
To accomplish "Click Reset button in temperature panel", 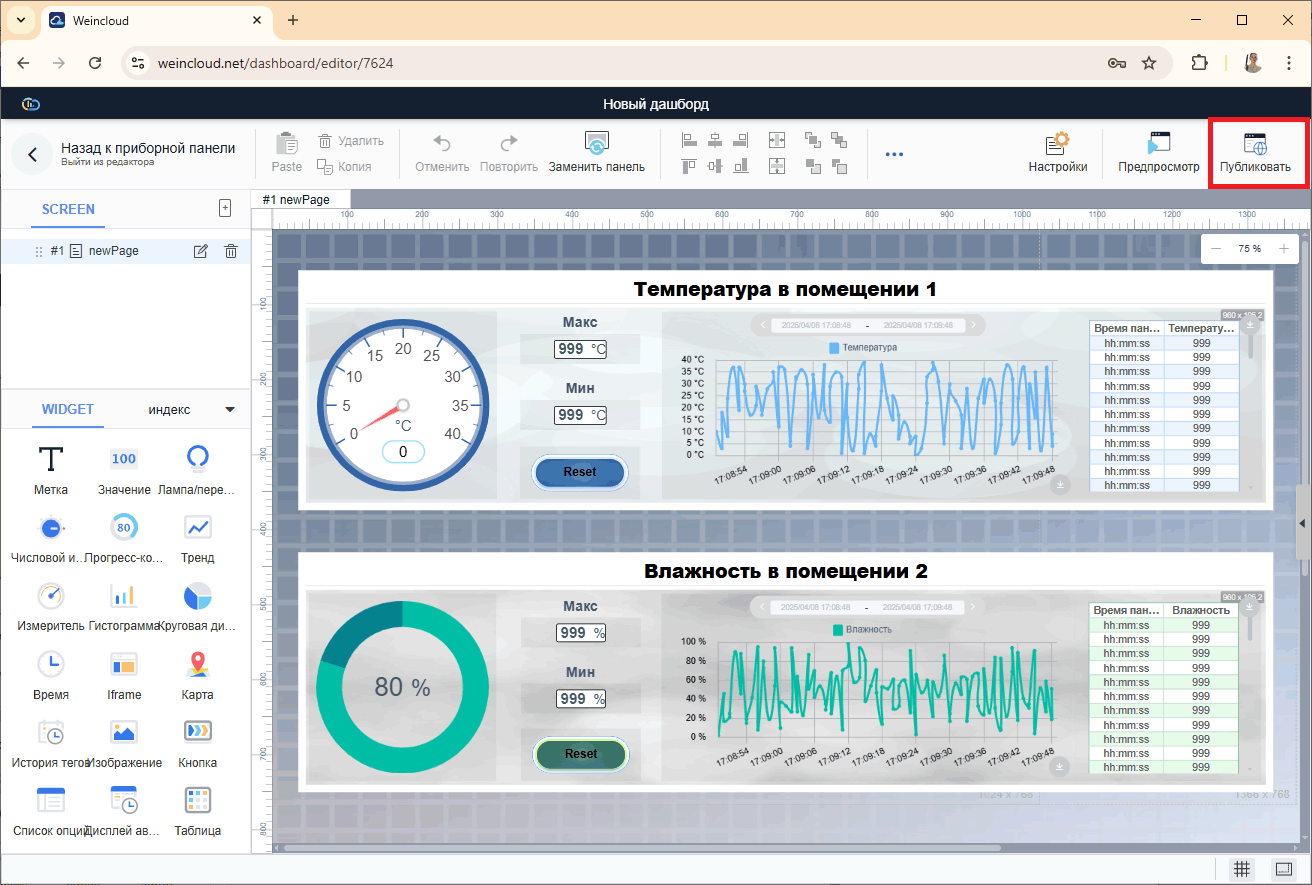I will point(579,472).
